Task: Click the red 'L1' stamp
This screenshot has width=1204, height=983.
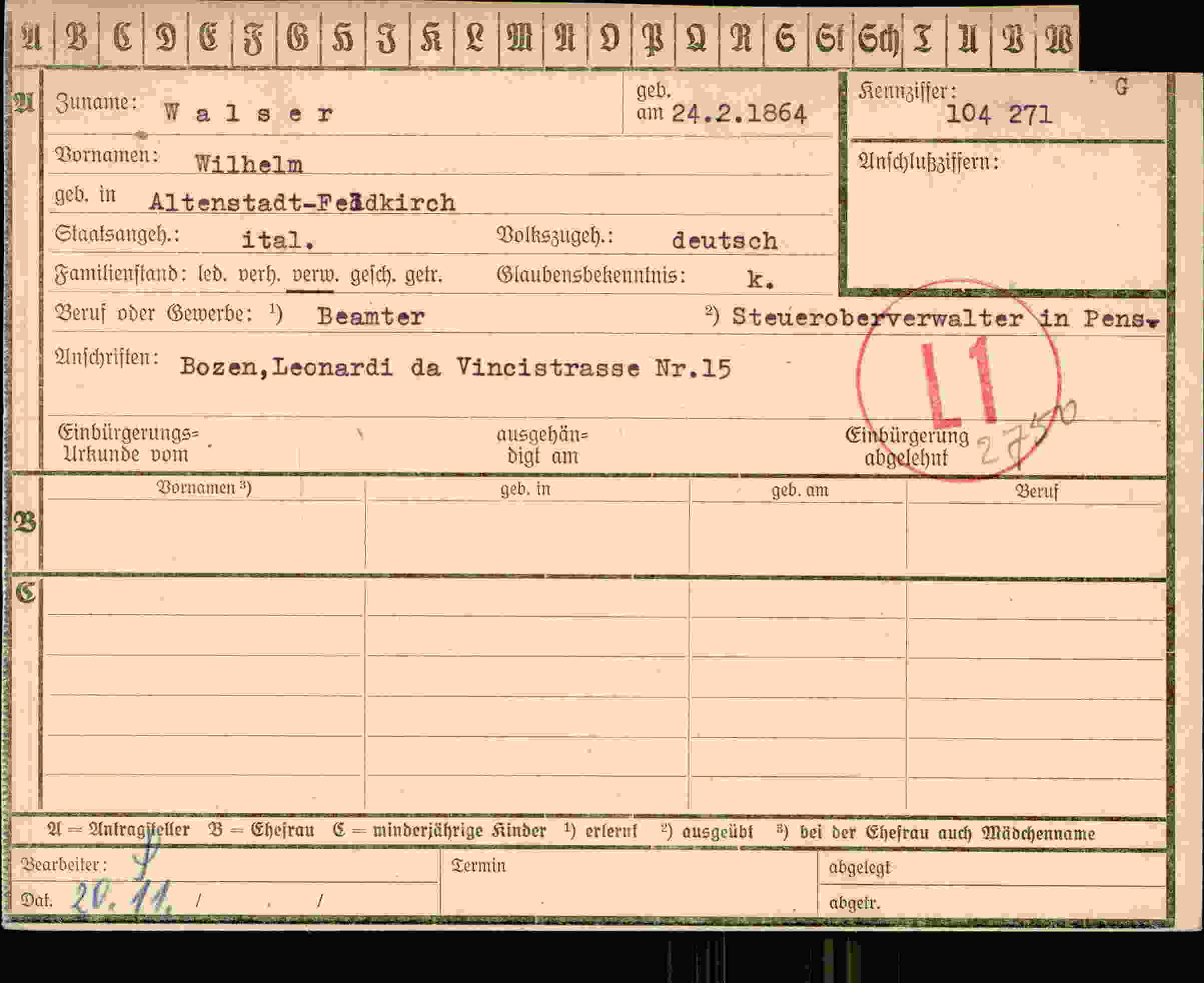Action: coord(959,382)
